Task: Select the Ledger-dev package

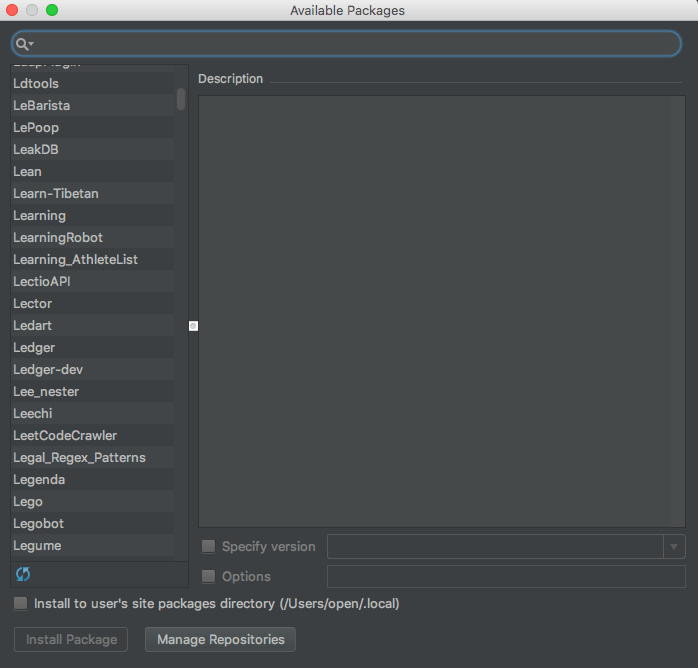Action: coord(93,370)
